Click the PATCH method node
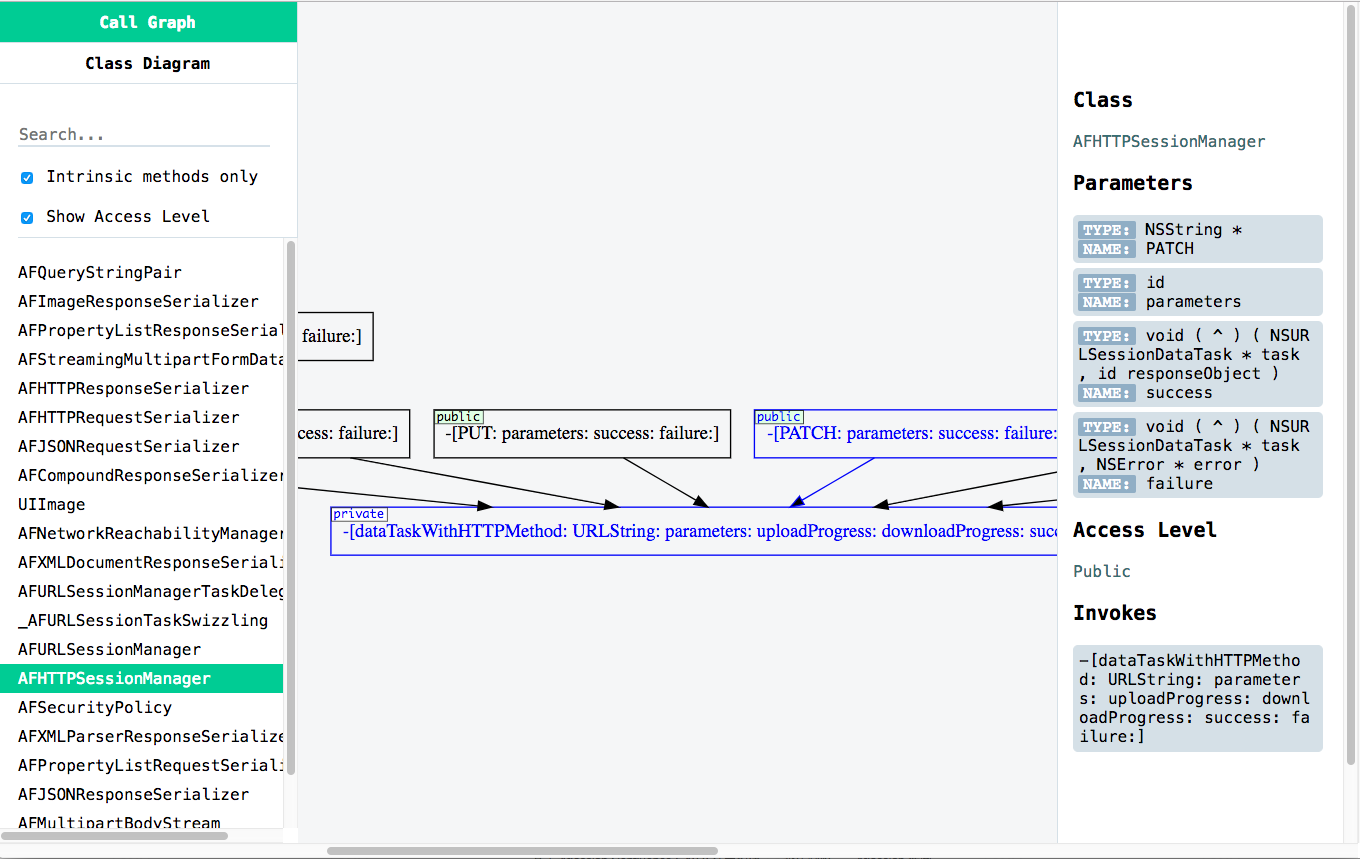This screenshot has width=1360, height=859. (905, 434)
